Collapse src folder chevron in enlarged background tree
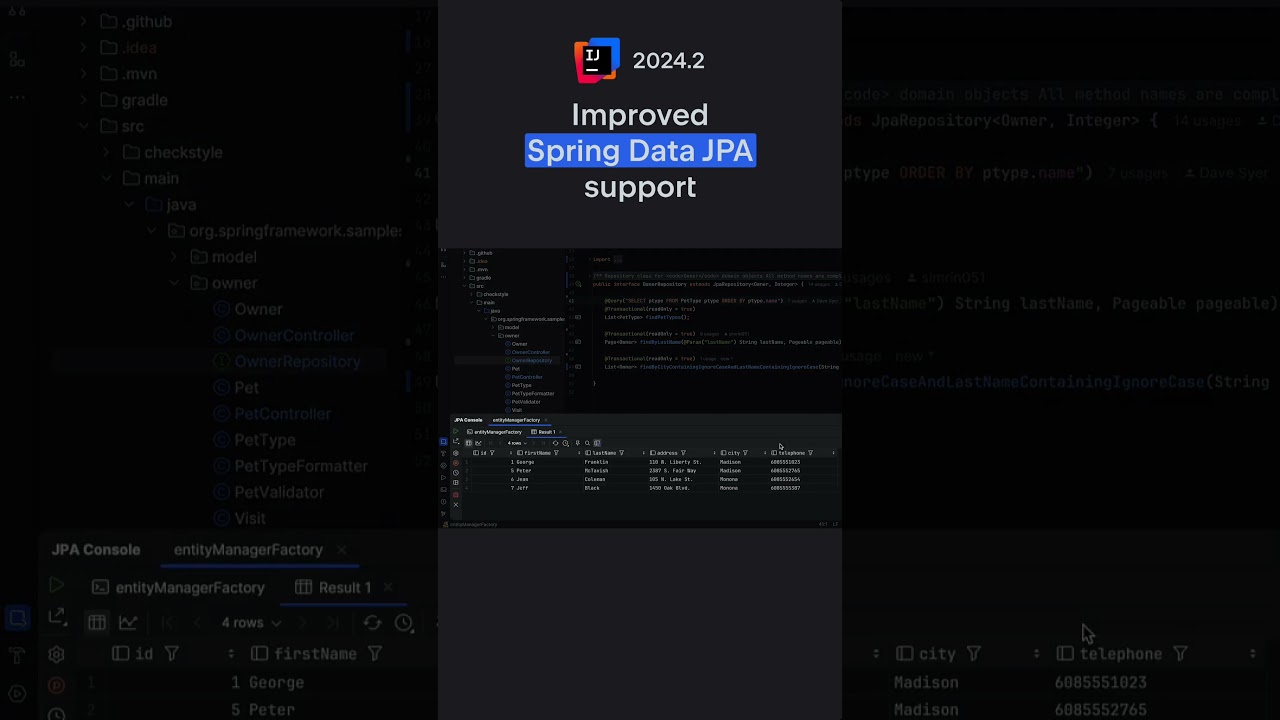 coord(83,126)
